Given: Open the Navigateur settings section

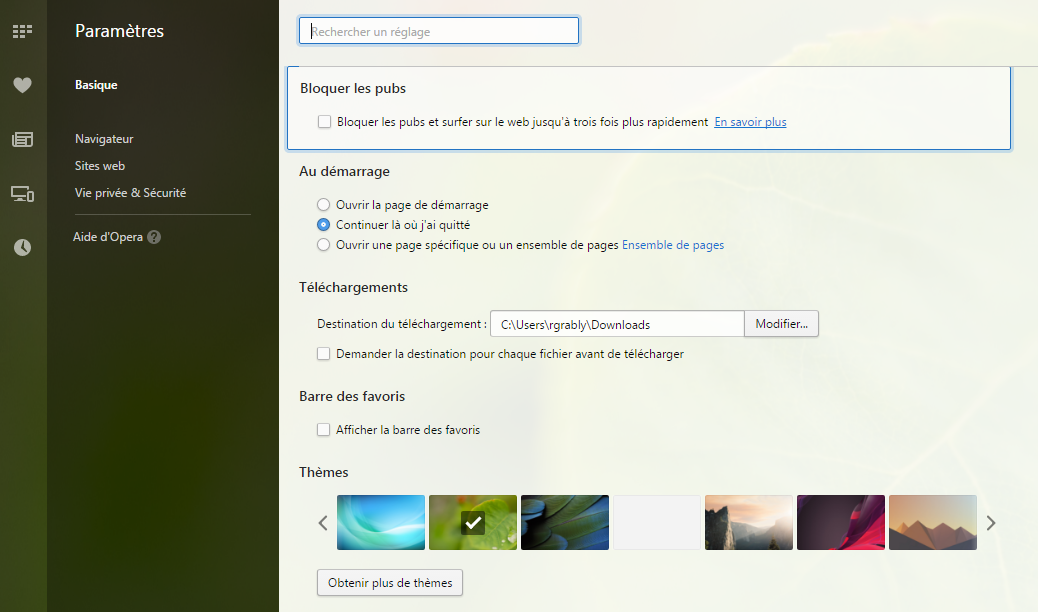Looking at the screenshot, I should (x=104, y=139).
